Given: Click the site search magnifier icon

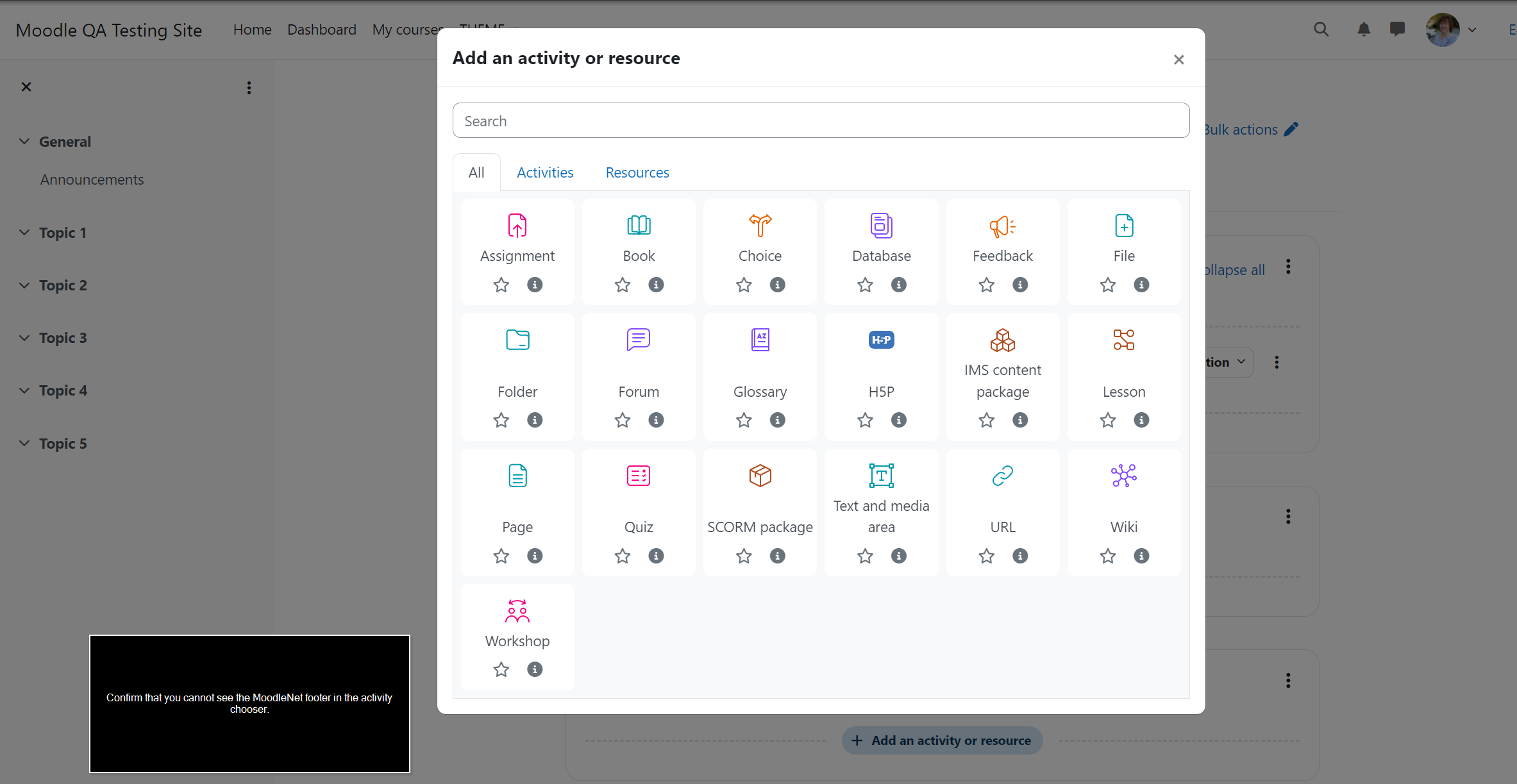Looking at the screenshot, I should tap(1321, 29).
